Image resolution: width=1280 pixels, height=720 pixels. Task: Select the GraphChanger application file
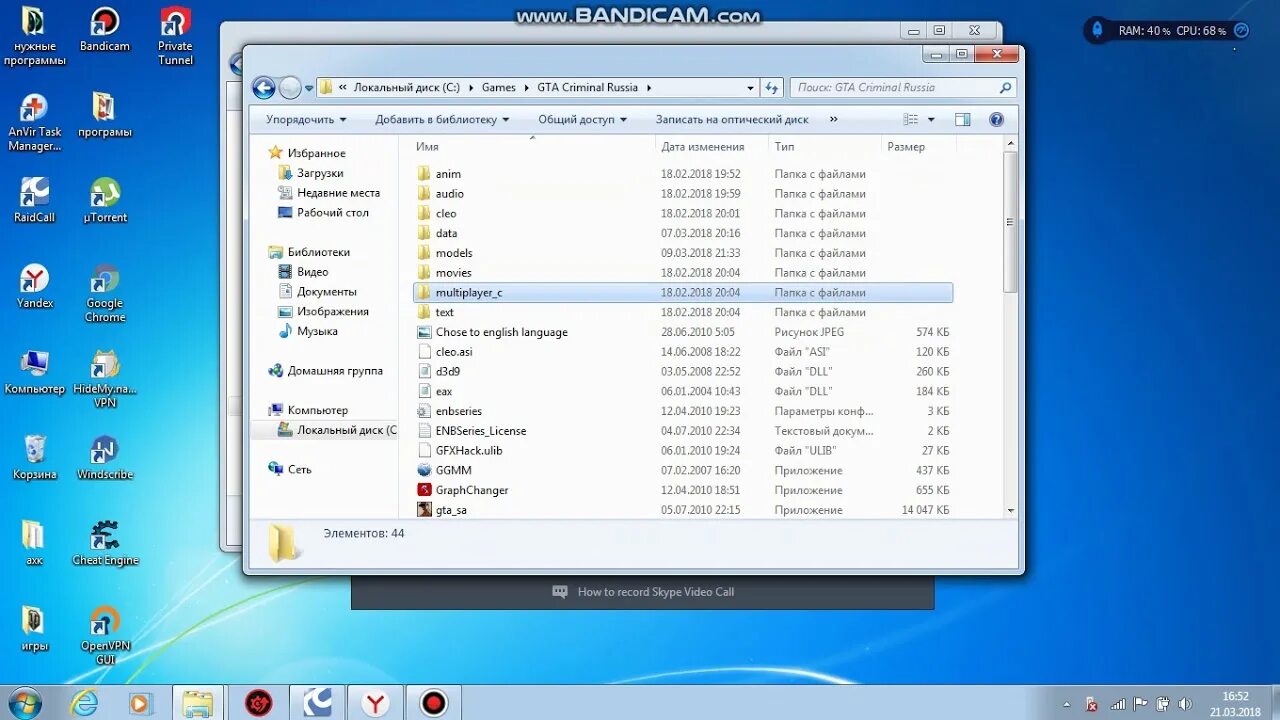tap(683, 490)
